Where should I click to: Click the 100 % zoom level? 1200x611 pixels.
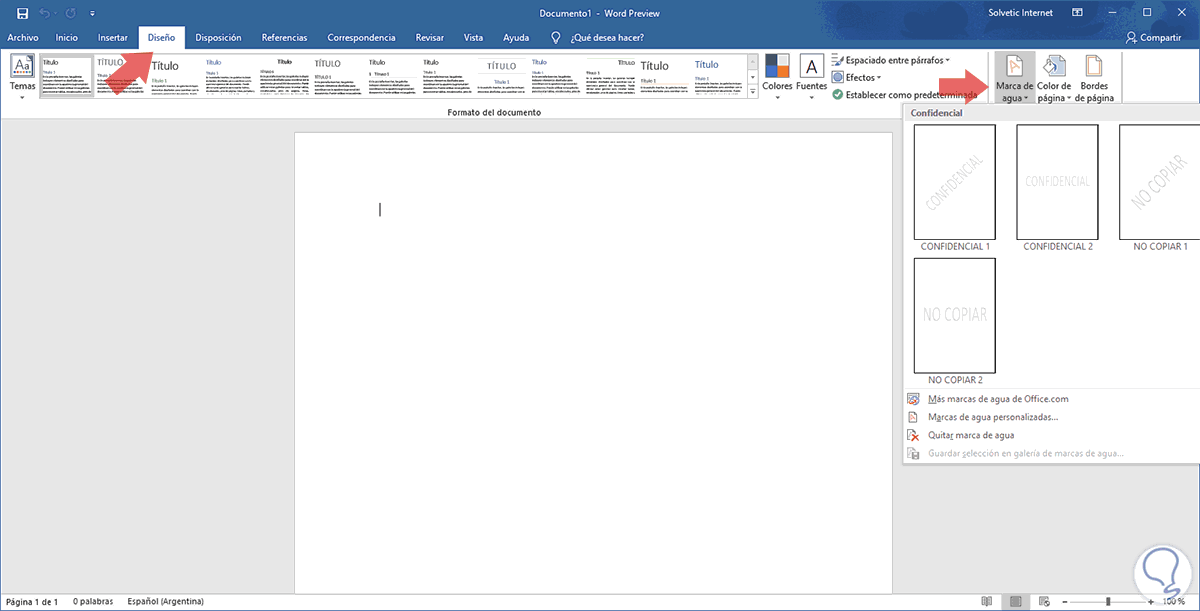pyautogui.click(x=1174, y=602)
